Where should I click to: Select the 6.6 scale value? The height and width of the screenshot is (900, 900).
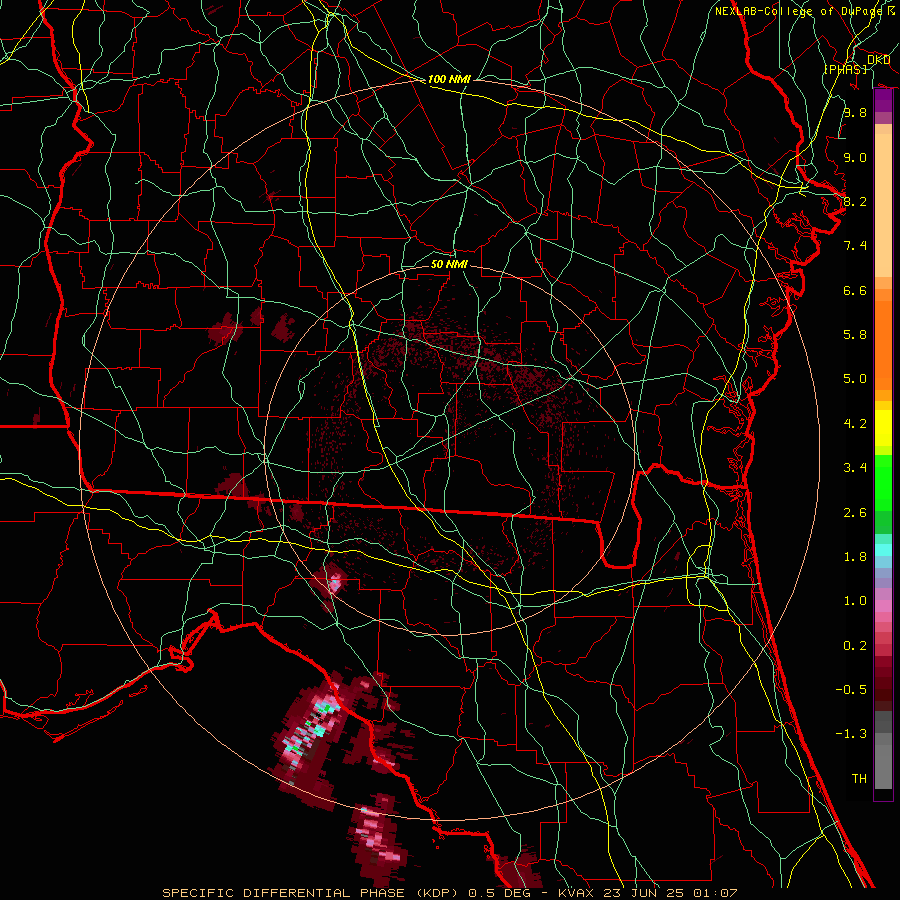coord(855,290)
